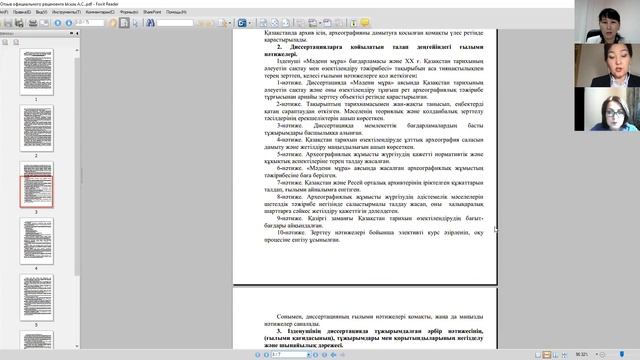The image size is (640, 360).
Task: Click the Save As icon beside Save
Action: coord(19,23)
